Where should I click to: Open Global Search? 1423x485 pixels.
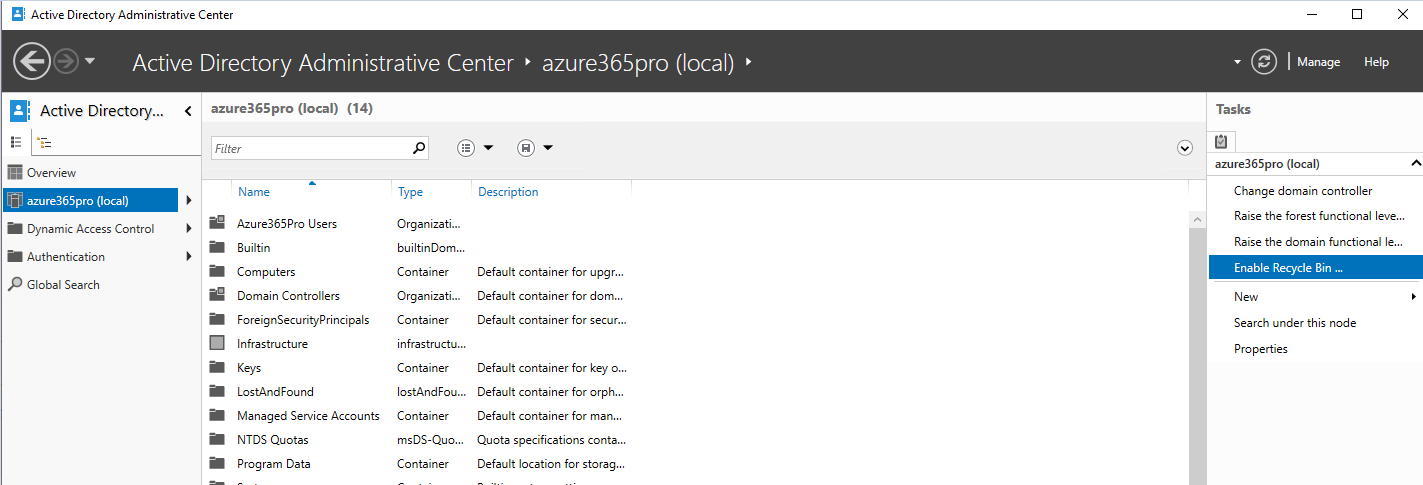(63, 285)
